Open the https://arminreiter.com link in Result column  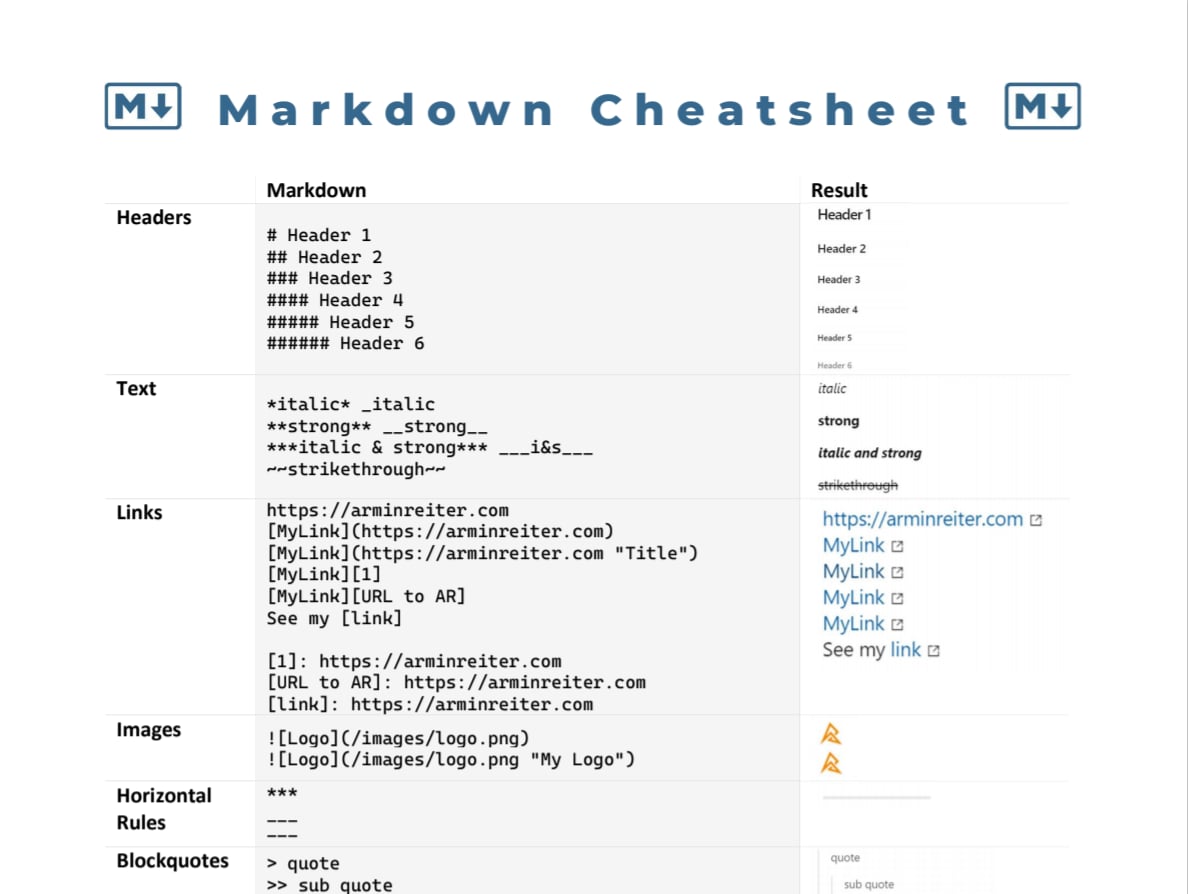922,519
